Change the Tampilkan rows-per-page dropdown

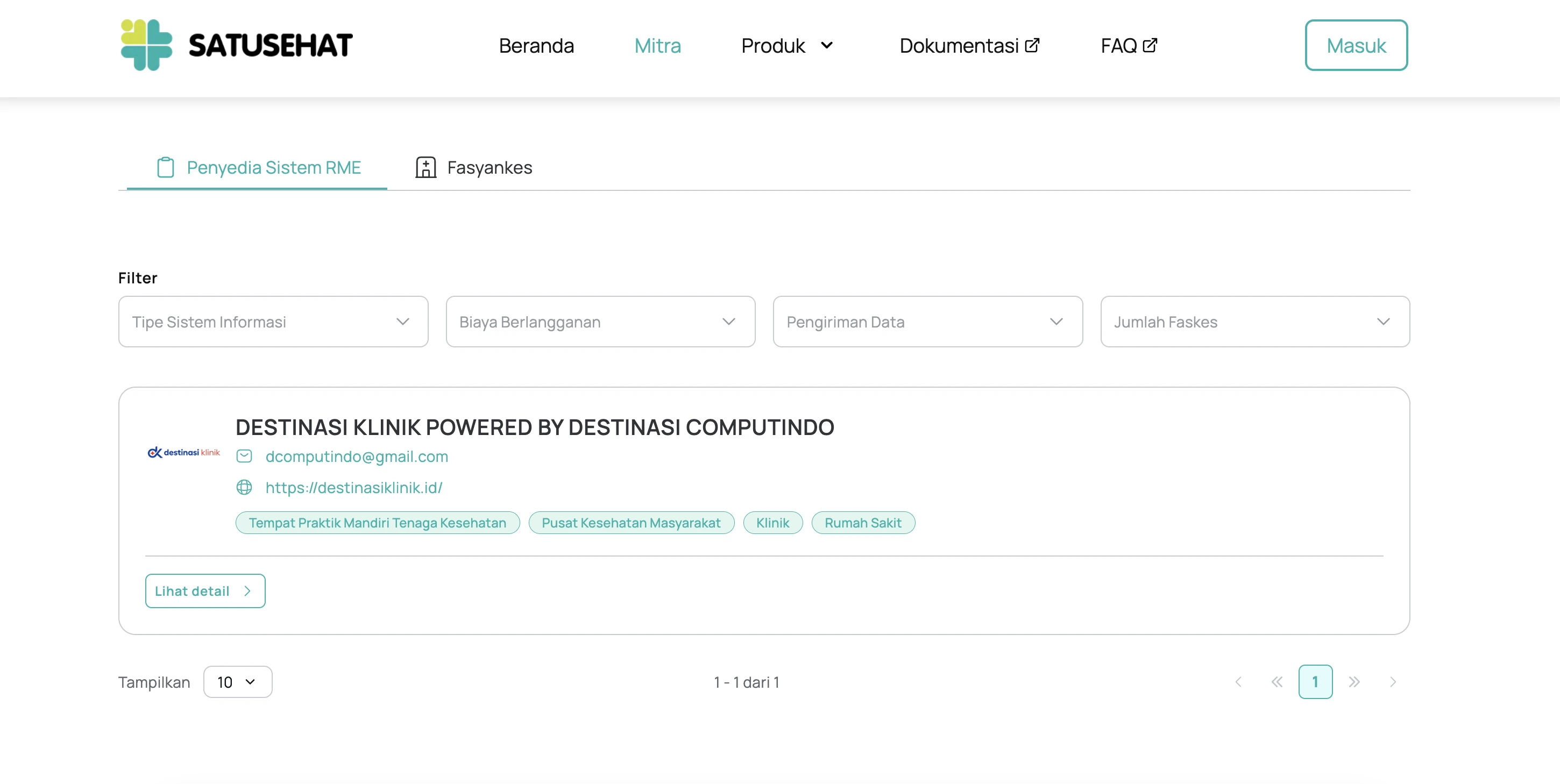(237, 682)
